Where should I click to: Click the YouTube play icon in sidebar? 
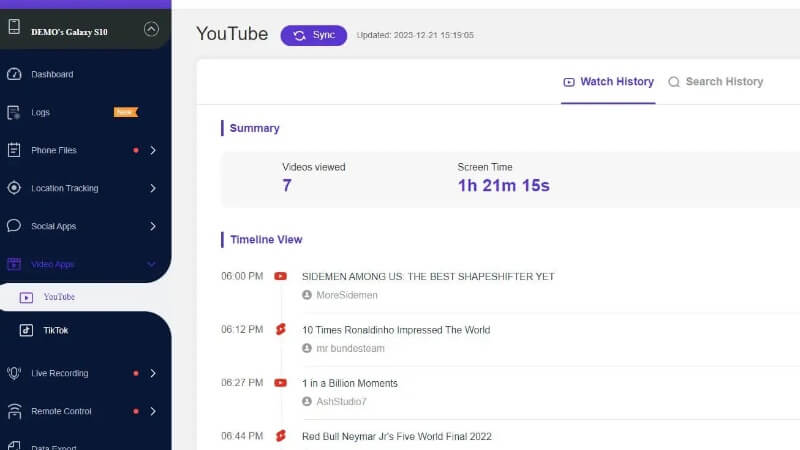[26, 297]
